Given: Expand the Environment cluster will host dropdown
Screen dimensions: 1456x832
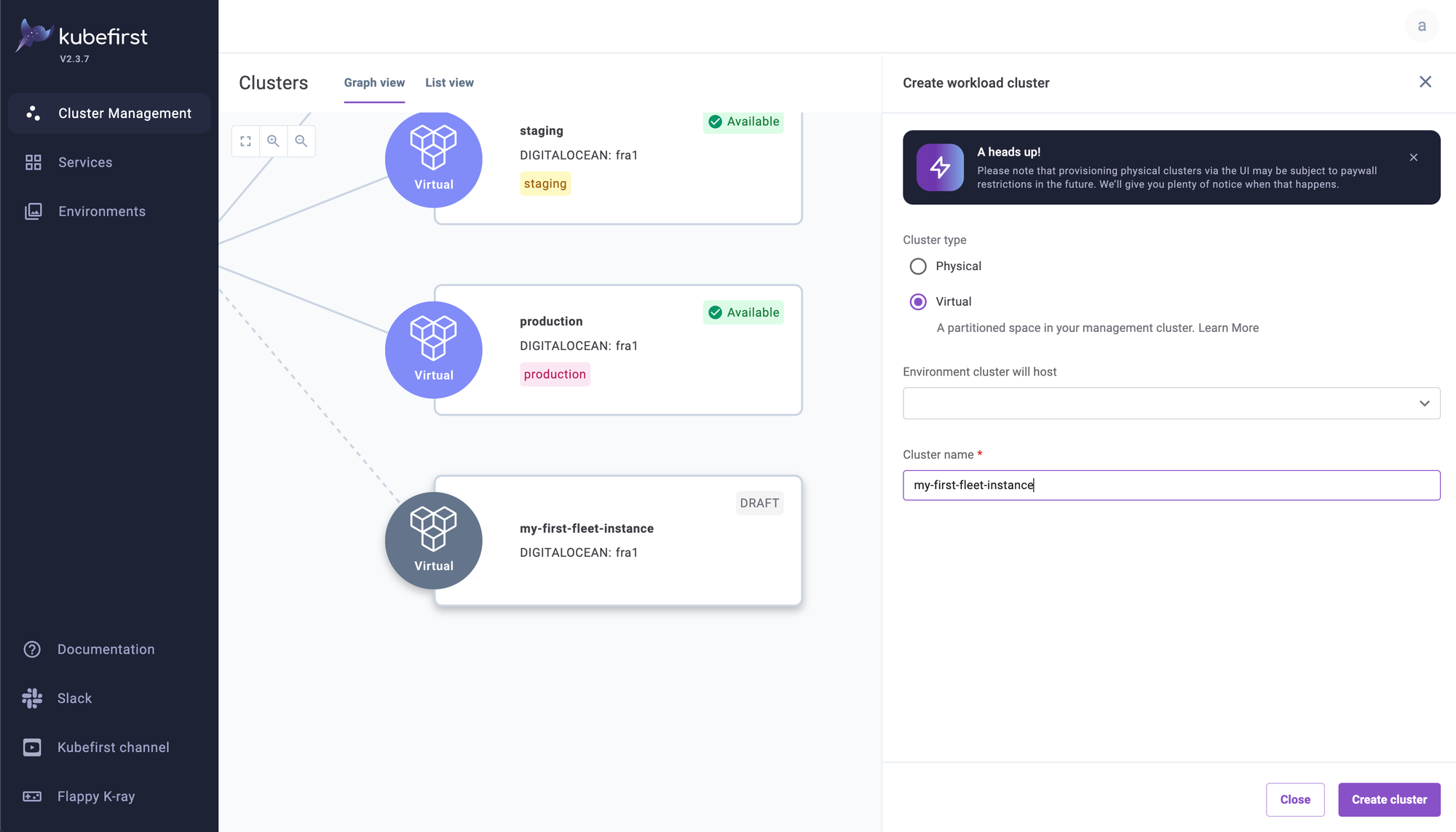Looking at the screenshot, I should point(1171,404).
